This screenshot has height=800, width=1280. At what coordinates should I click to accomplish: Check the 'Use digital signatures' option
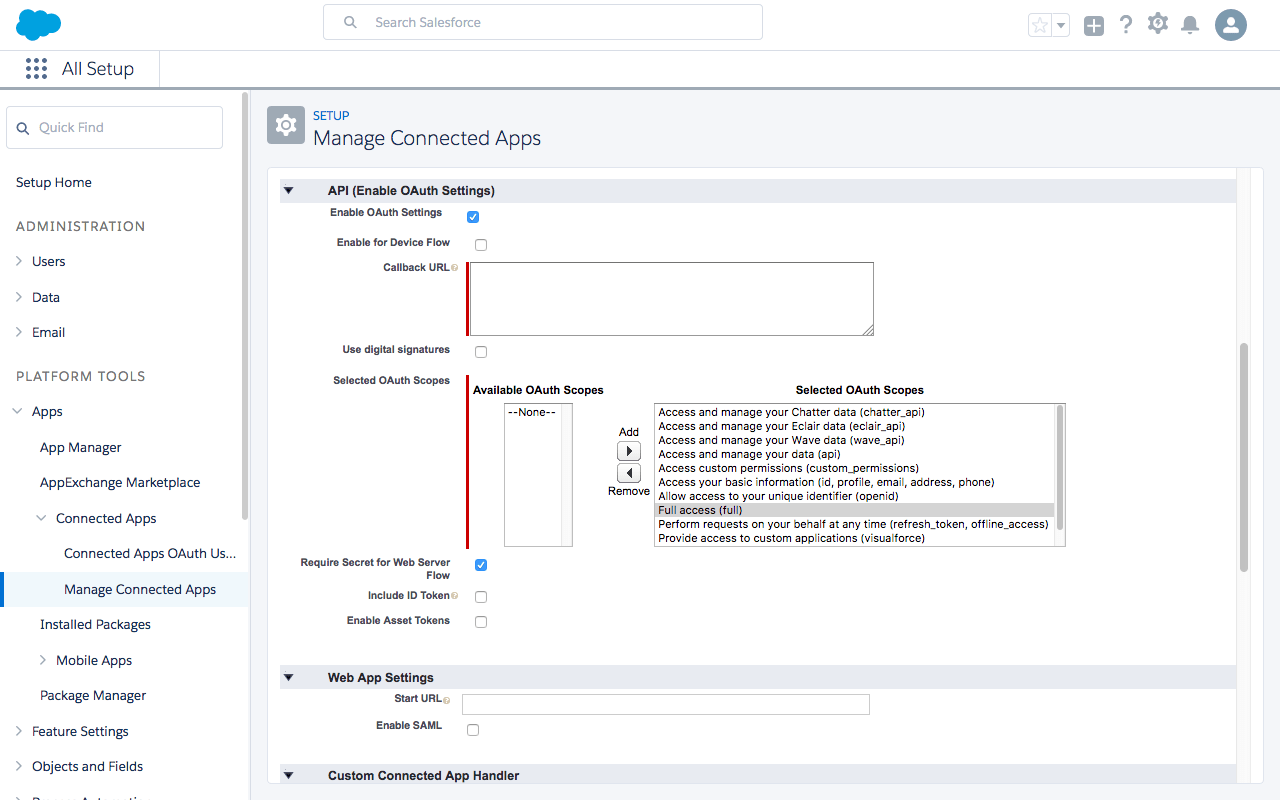(480, 351)
